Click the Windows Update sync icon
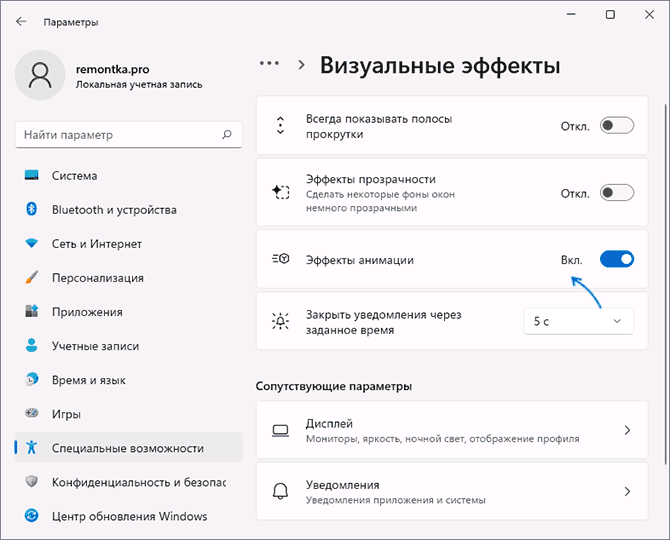670x540 pixels. coord(32,516)
